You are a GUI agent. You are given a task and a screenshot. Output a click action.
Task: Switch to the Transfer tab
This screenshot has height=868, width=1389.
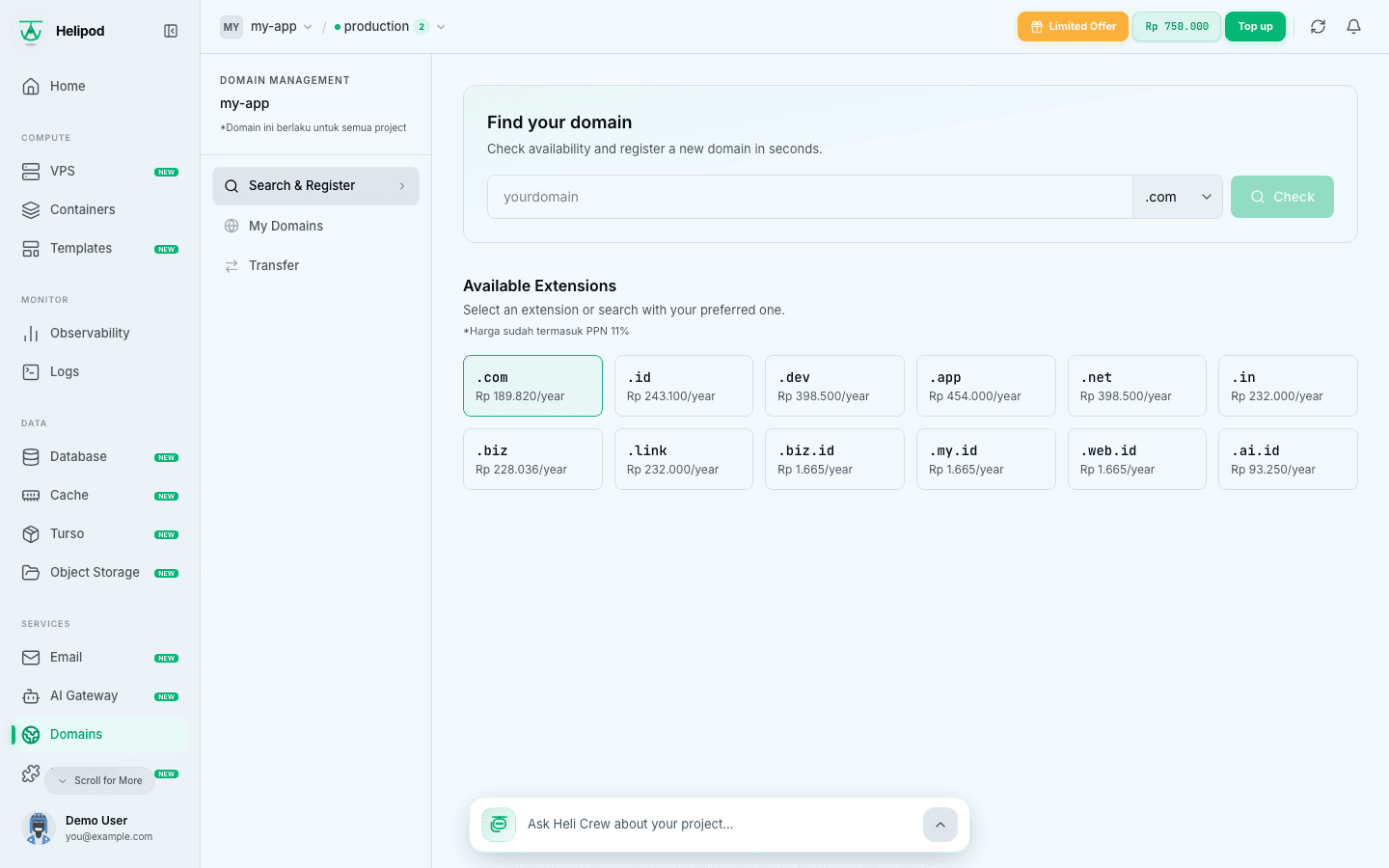click(x=315, y=265)
